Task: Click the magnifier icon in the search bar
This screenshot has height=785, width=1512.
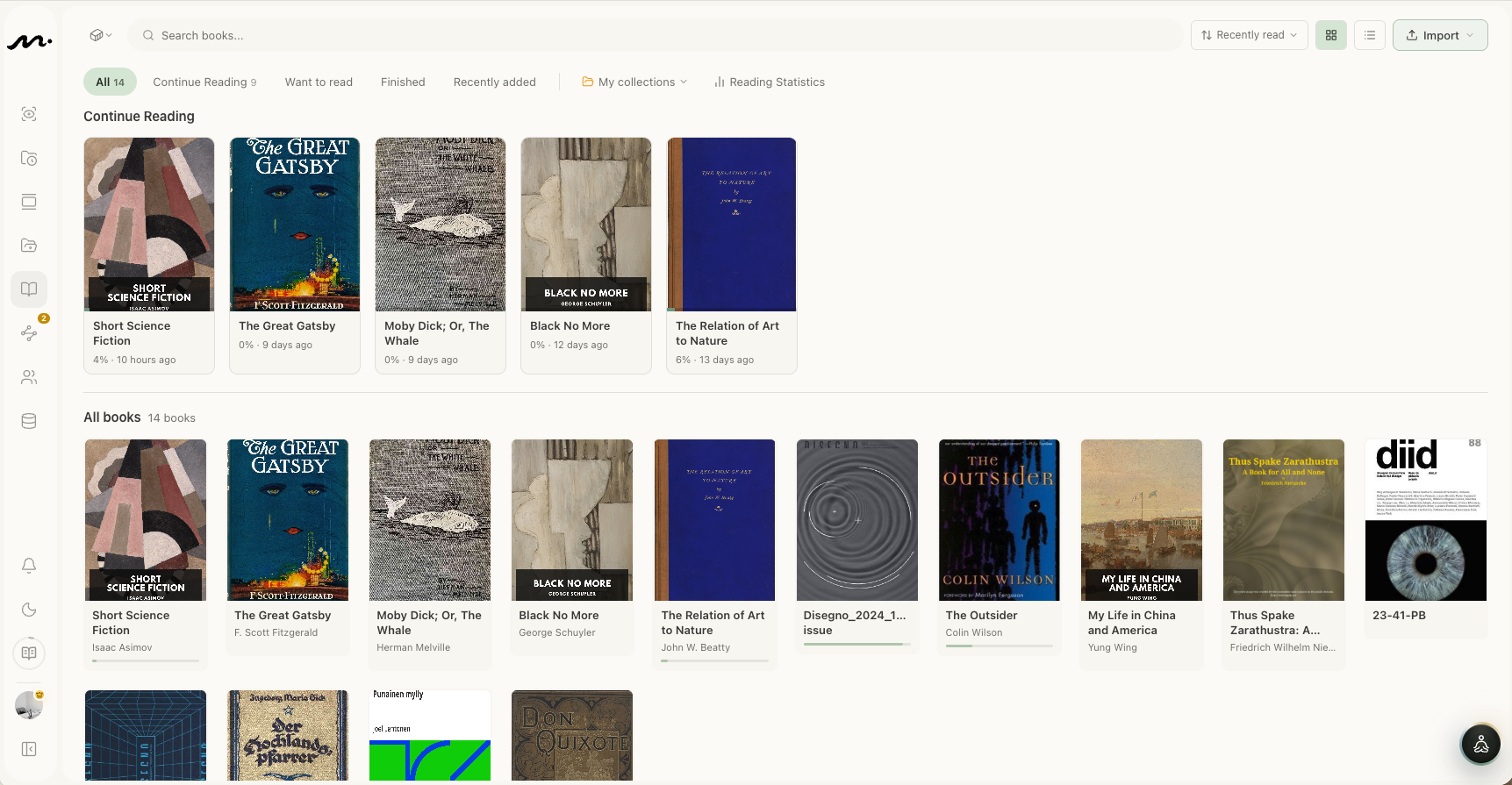Action: coord(148,36)
